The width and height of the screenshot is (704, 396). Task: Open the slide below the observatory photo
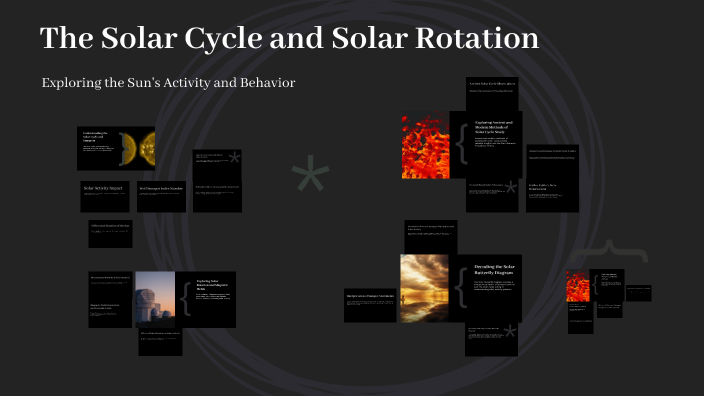coord(160,342)
